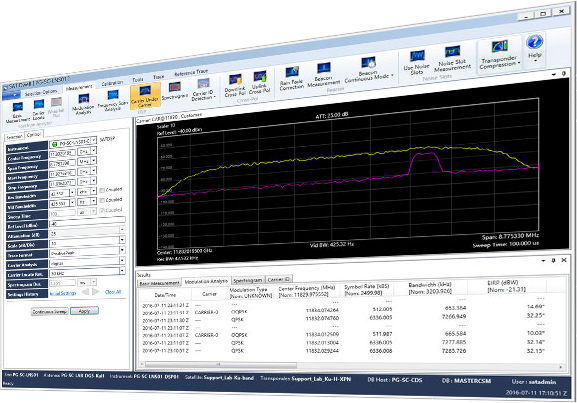577x403 pixels.
Task: Expand the Carrier Analysis dropdown
Action: pos(122,260)
